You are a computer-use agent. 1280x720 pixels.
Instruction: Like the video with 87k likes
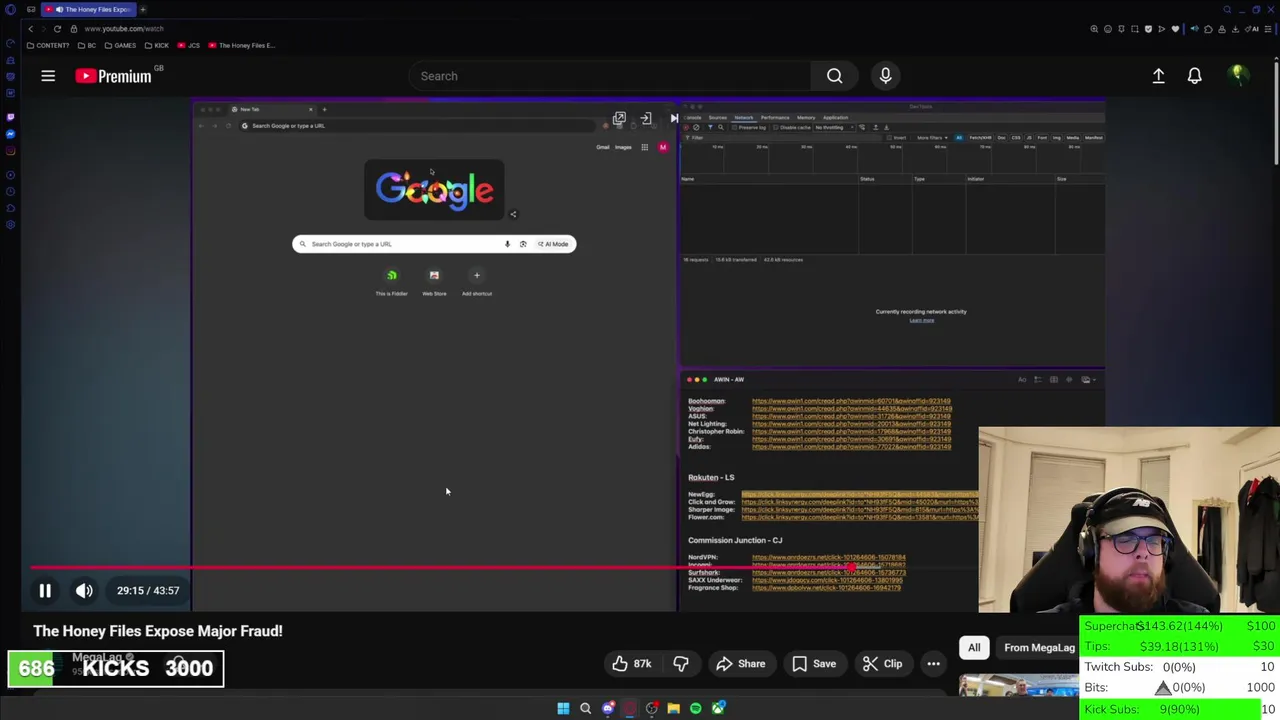(632, 664)
